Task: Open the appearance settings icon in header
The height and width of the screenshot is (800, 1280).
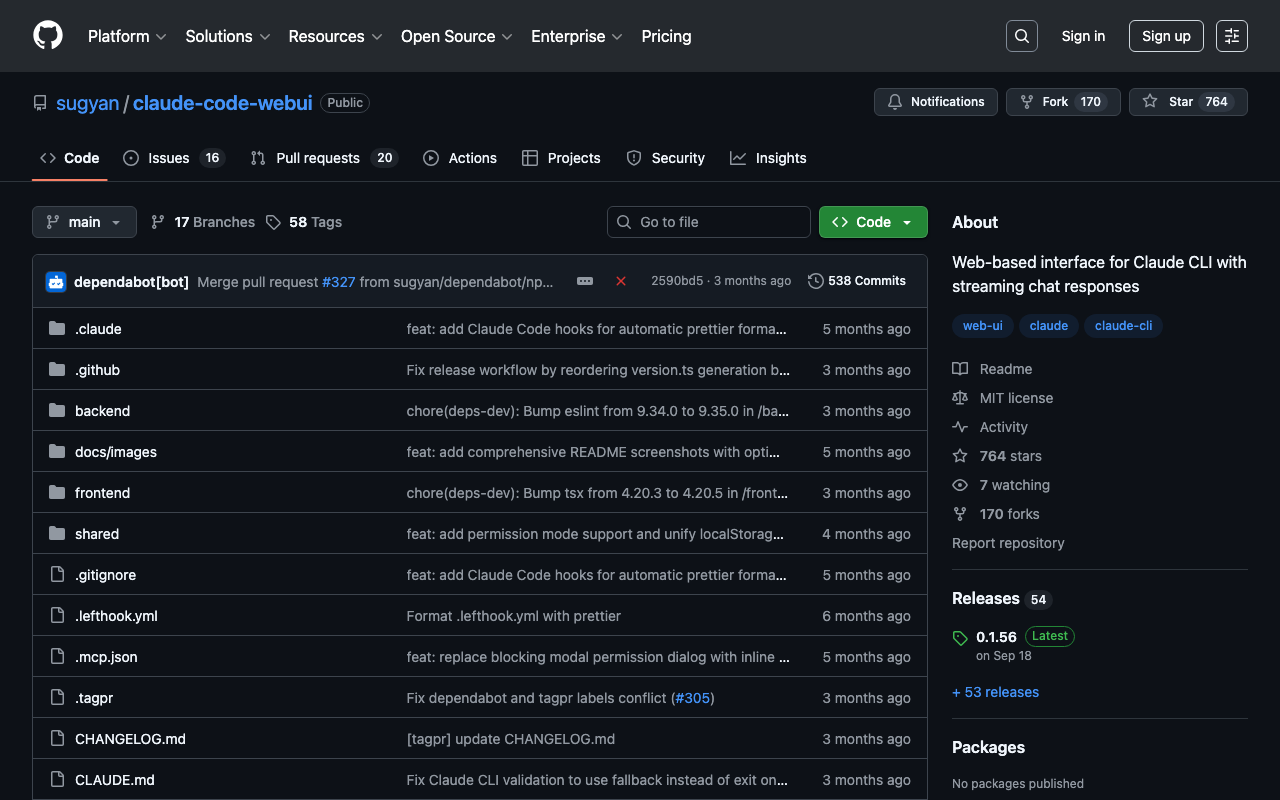Action: [x=1231, y=36]
